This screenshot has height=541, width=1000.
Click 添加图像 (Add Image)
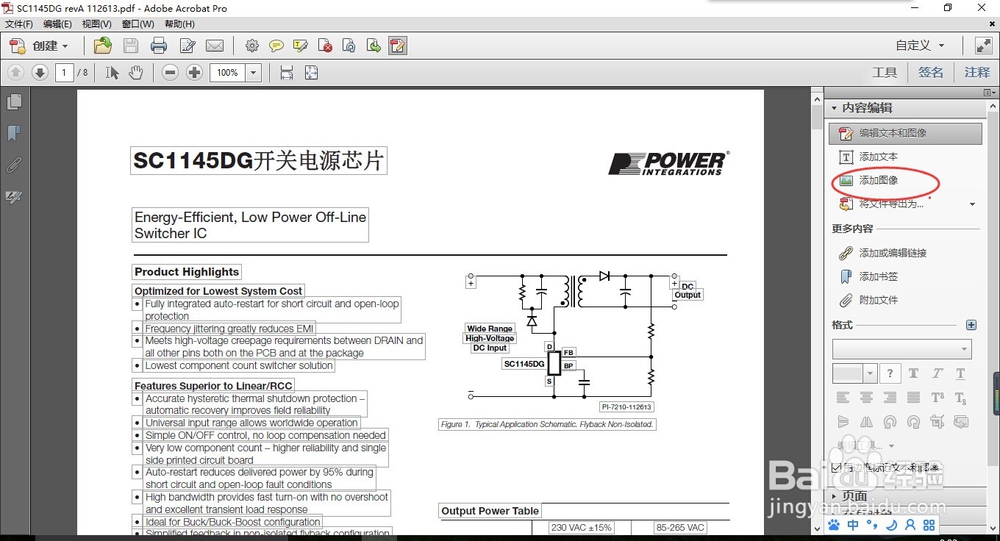pyautogui.click(x=878, y=181)
